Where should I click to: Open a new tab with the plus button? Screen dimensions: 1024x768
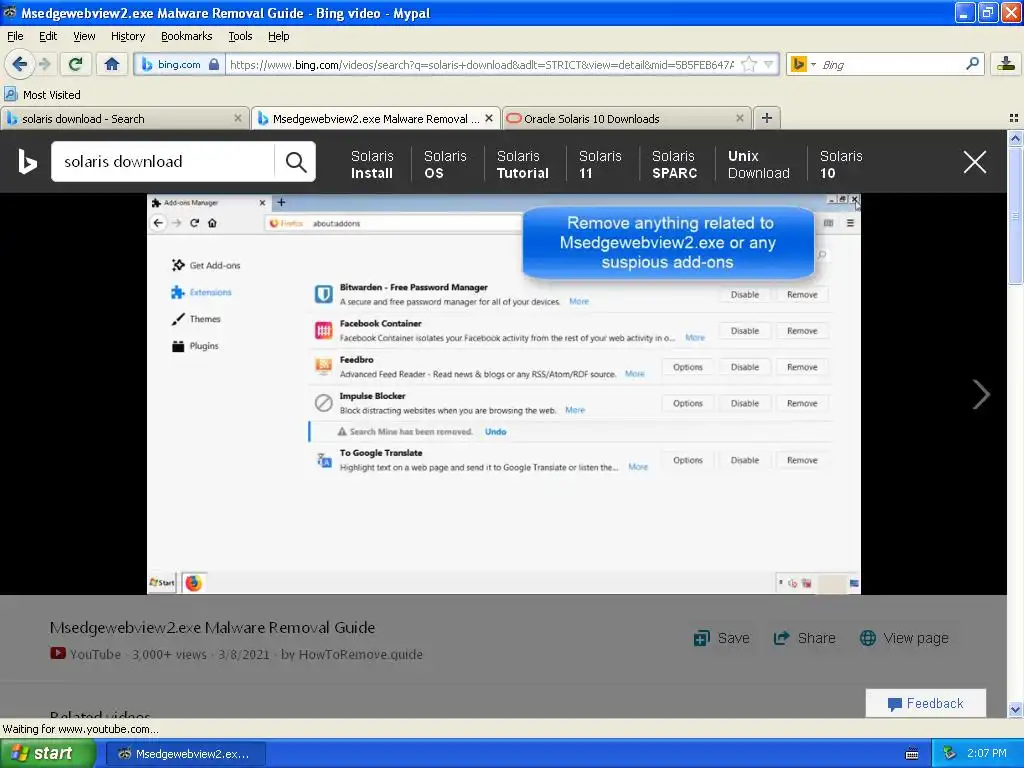click(767, 118)
